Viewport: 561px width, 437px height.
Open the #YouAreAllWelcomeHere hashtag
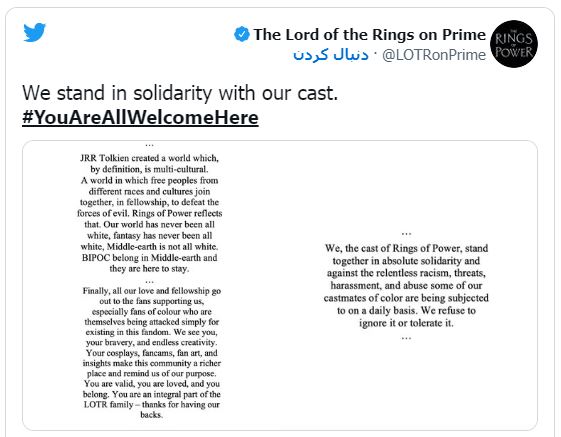pos(140,117)
